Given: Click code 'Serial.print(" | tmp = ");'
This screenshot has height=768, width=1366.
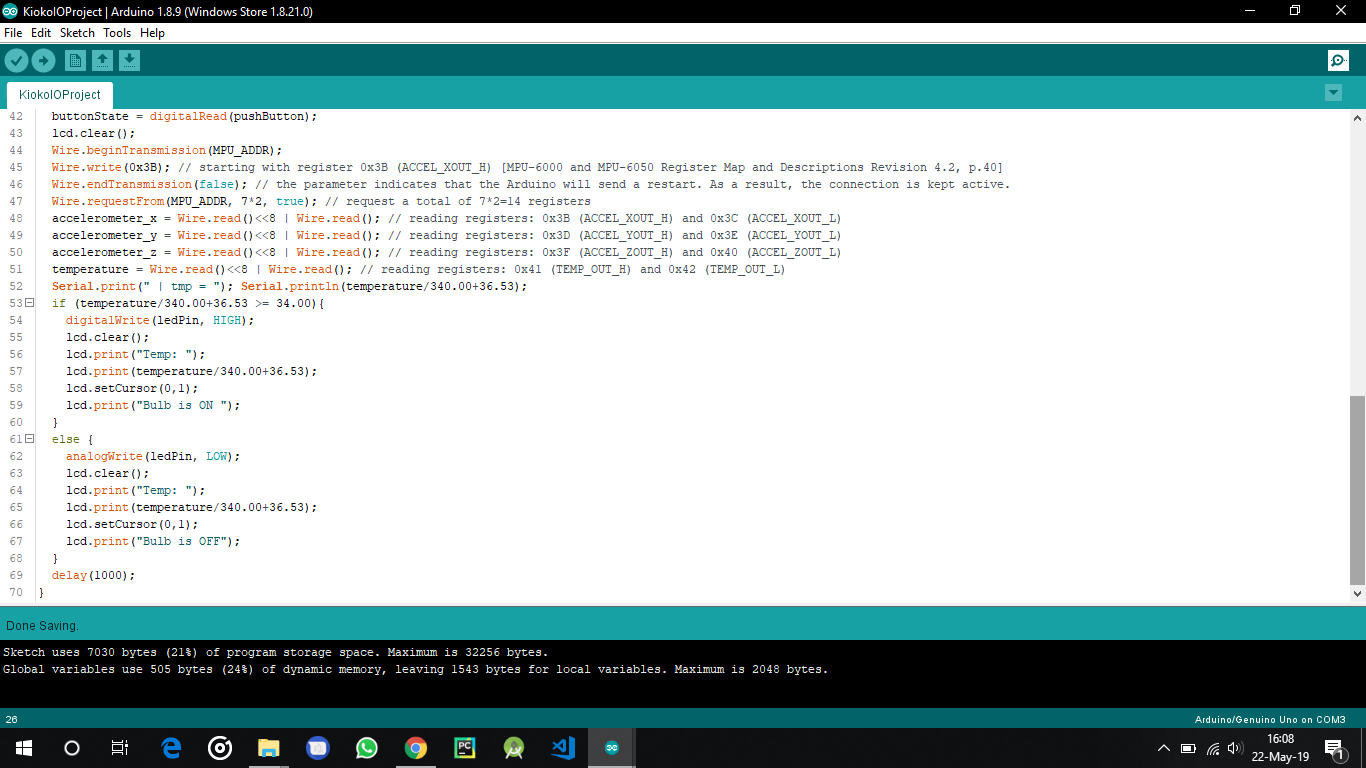Looking at the screenshot, I should pos(143,286).
